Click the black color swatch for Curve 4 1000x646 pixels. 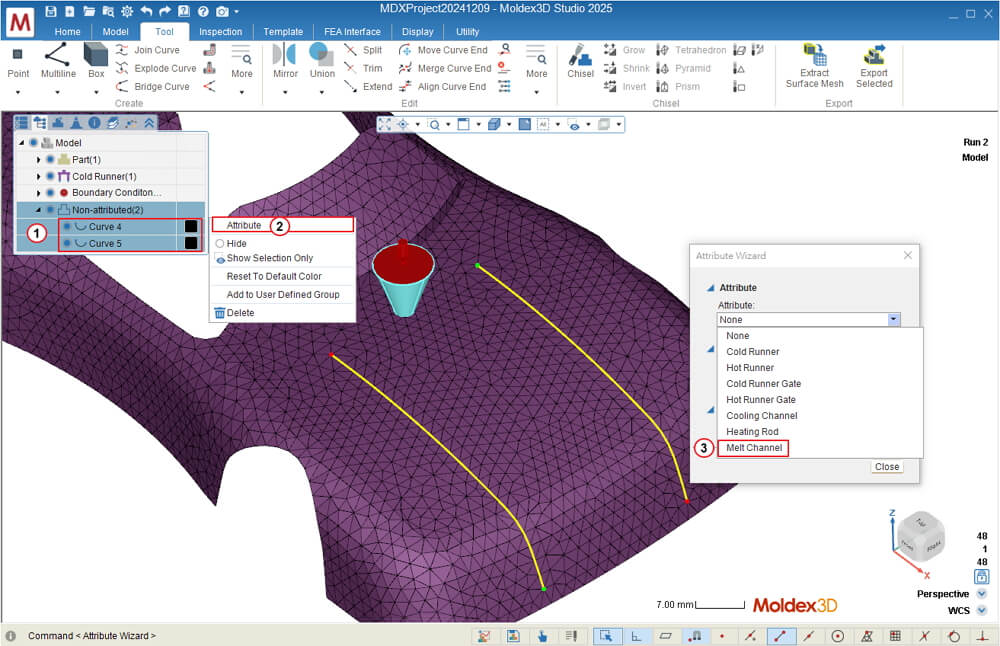pos(191,226)
